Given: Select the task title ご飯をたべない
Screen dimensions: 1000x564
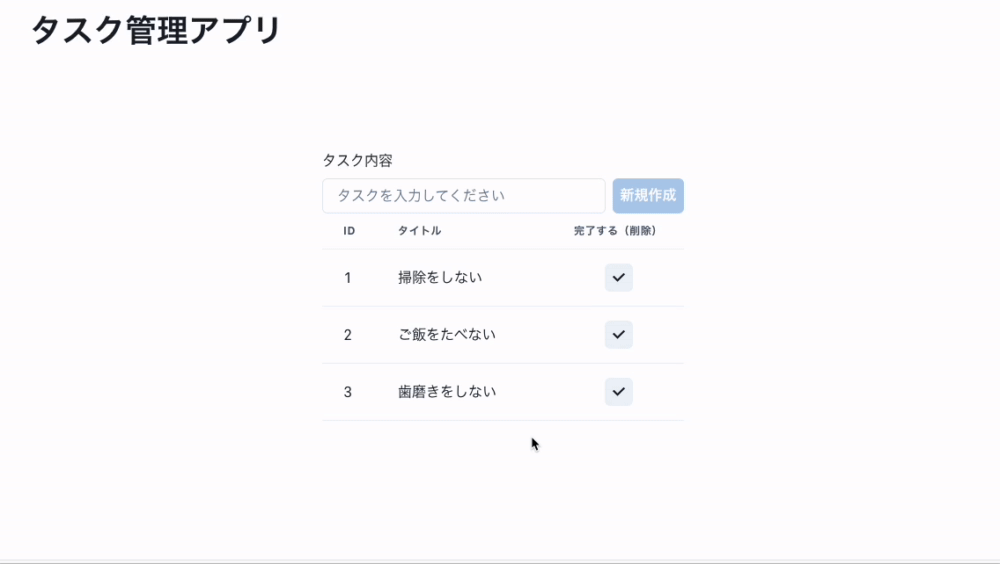Looking at the screenshot, I should point(447,334).
